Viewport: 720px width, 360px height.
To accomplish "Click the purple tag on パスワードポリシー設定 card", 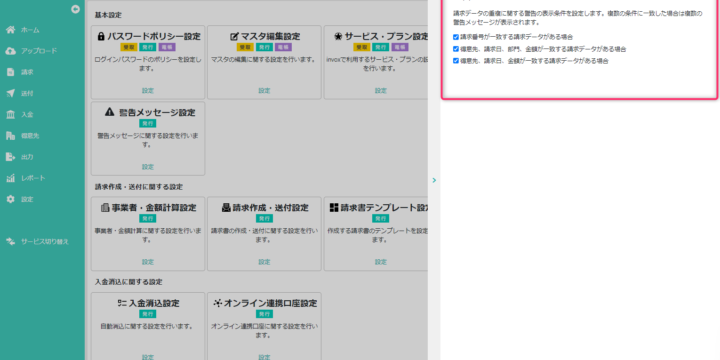I will pos(167,47).
